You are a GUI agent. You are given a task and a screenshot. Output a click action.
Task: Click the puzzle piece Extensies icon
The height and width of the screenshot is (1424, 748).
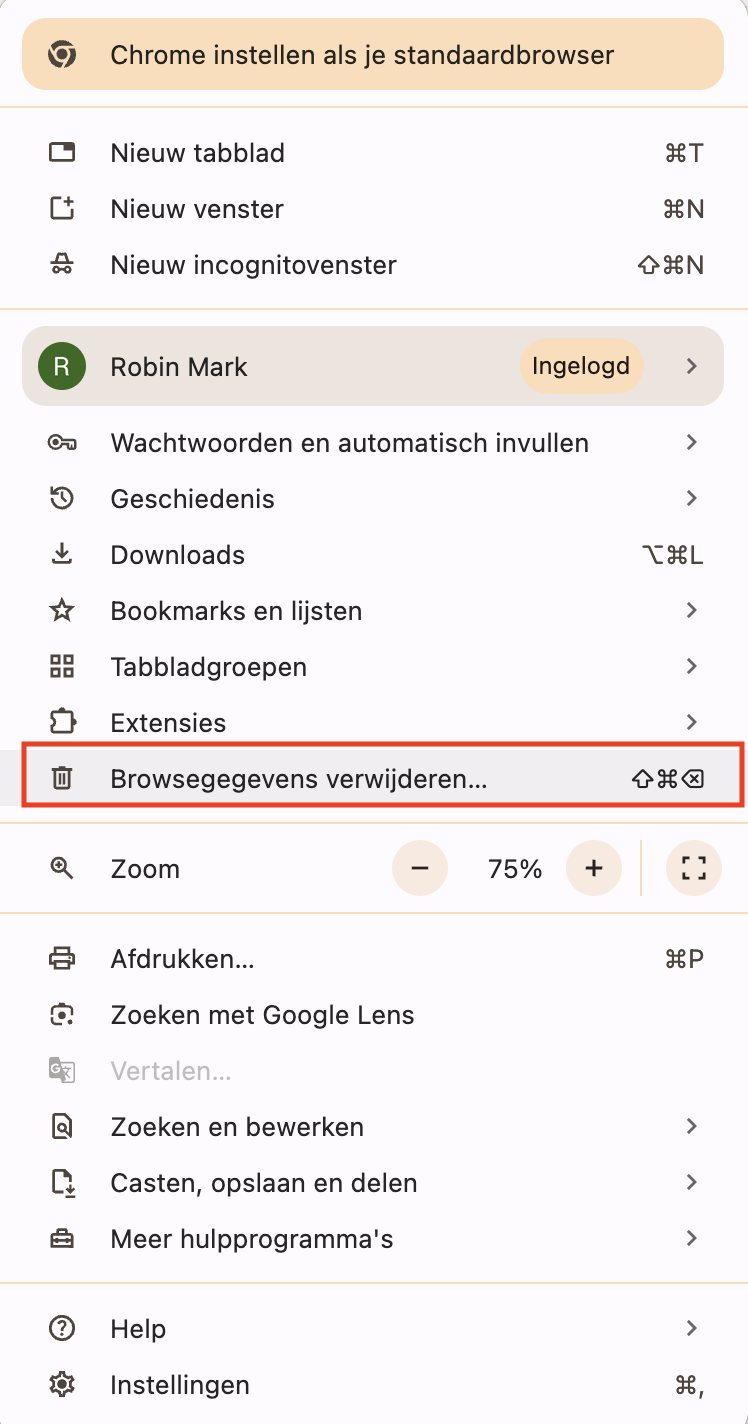(62, 722)
